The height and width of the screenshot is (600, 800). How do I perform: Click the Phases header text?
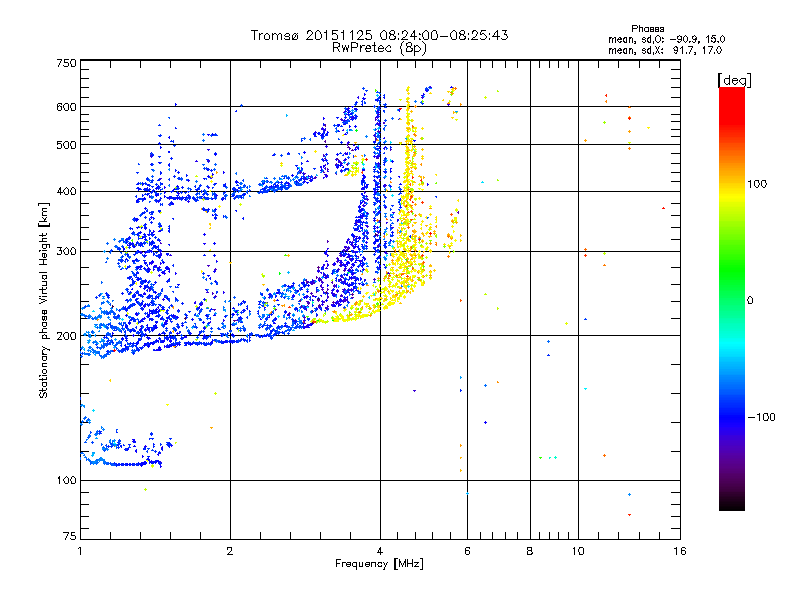(x=647, y=29)
